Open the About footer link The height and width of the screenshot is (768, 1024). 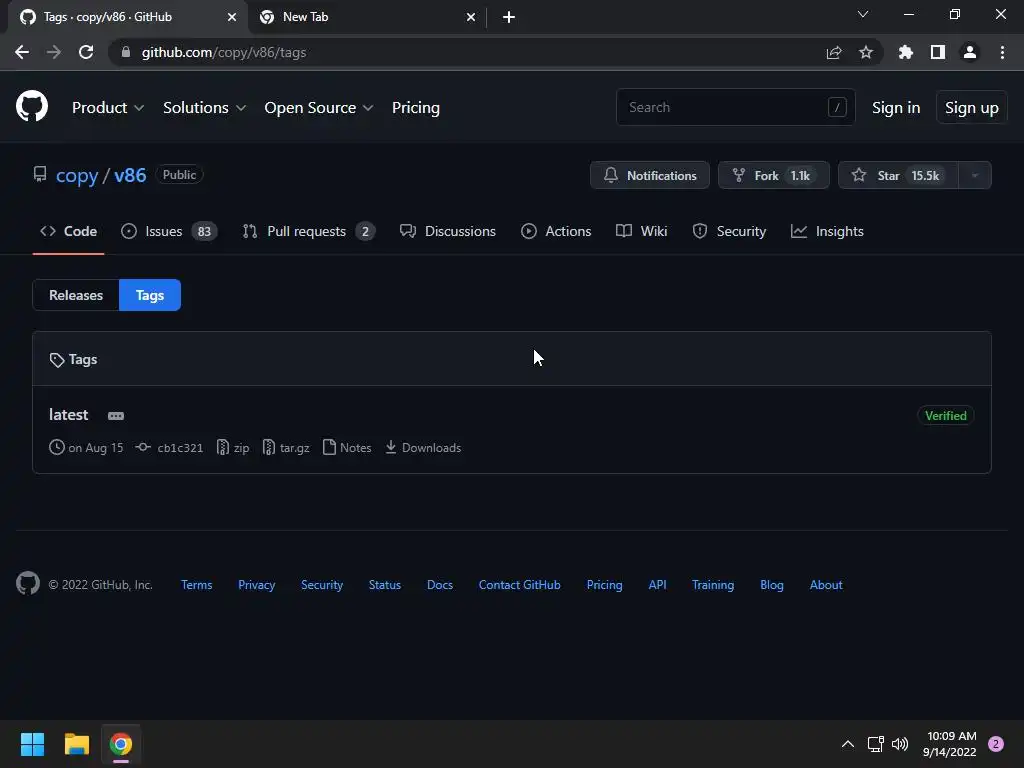coord(826,585)
